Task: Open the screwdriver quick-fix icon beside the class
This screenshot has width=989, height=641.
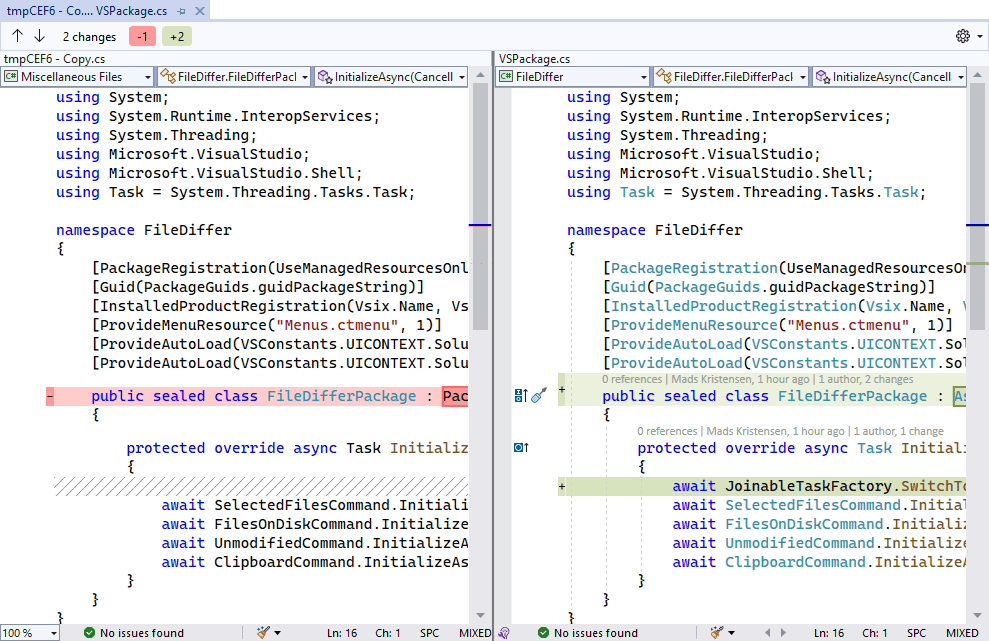Action: [x=537, y=396]
